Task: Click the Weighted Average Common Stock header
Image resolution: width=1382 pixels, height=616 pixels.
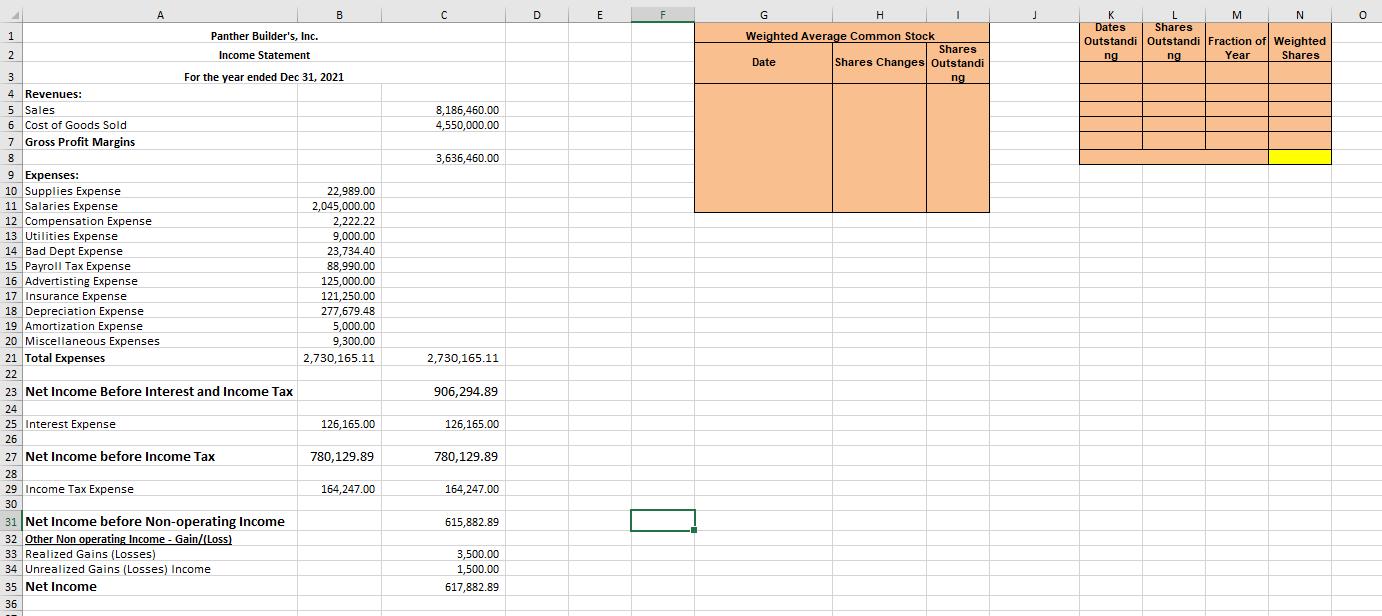Action: [841, 35]
